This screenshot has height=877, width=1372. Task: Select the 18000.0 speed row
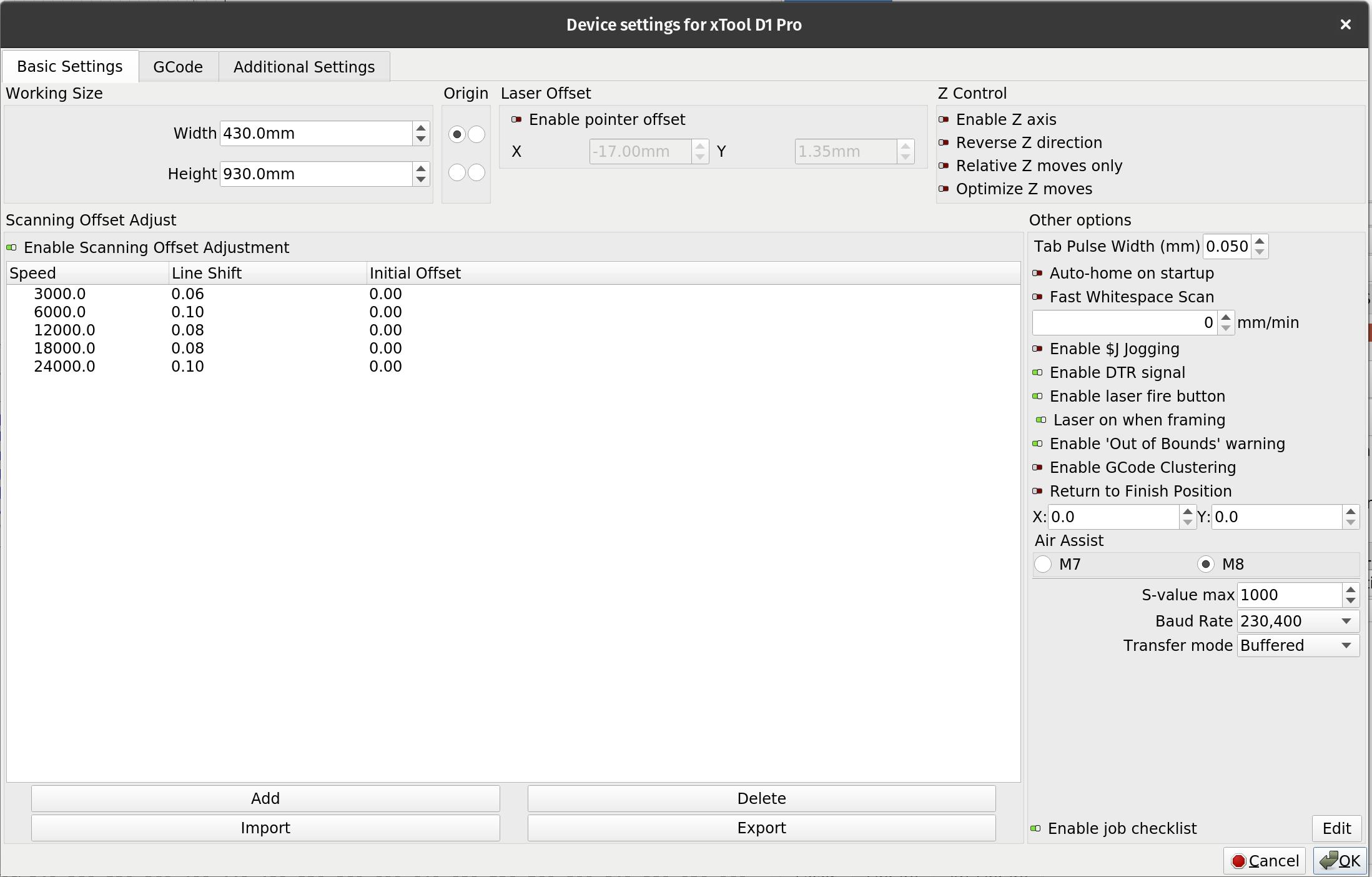click(x=513, y=349)
